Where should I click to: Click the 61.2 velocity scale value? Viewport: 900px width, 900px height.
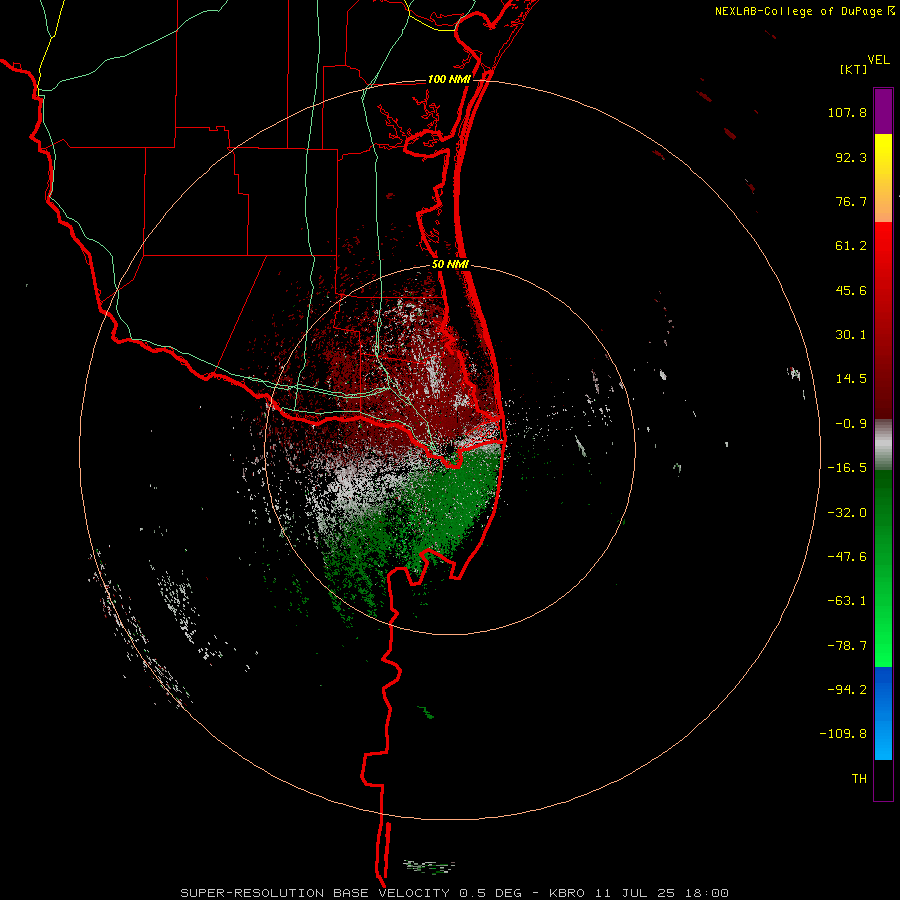[851, 246]
